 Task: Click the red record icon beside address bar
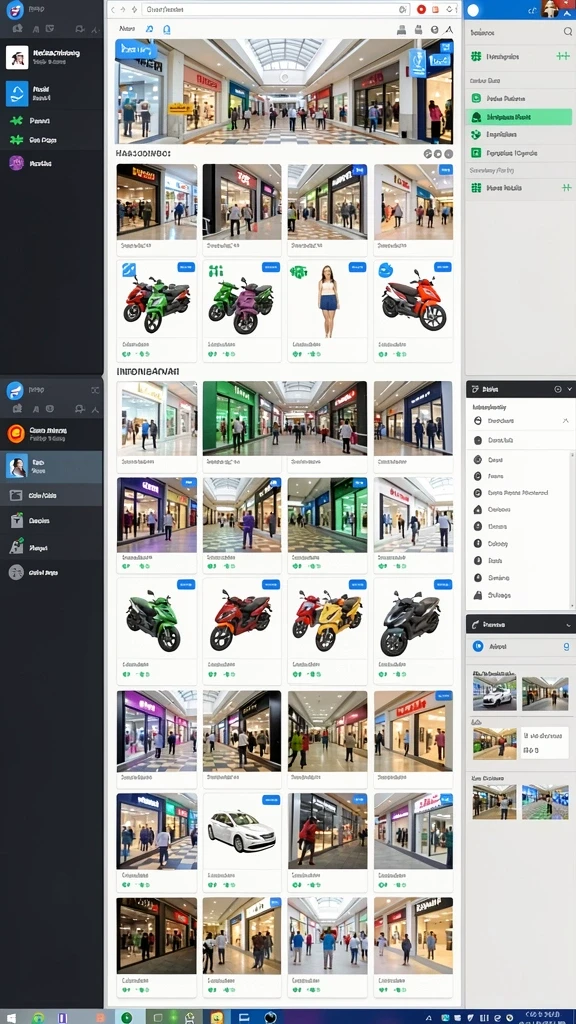[x=421, y=9]
